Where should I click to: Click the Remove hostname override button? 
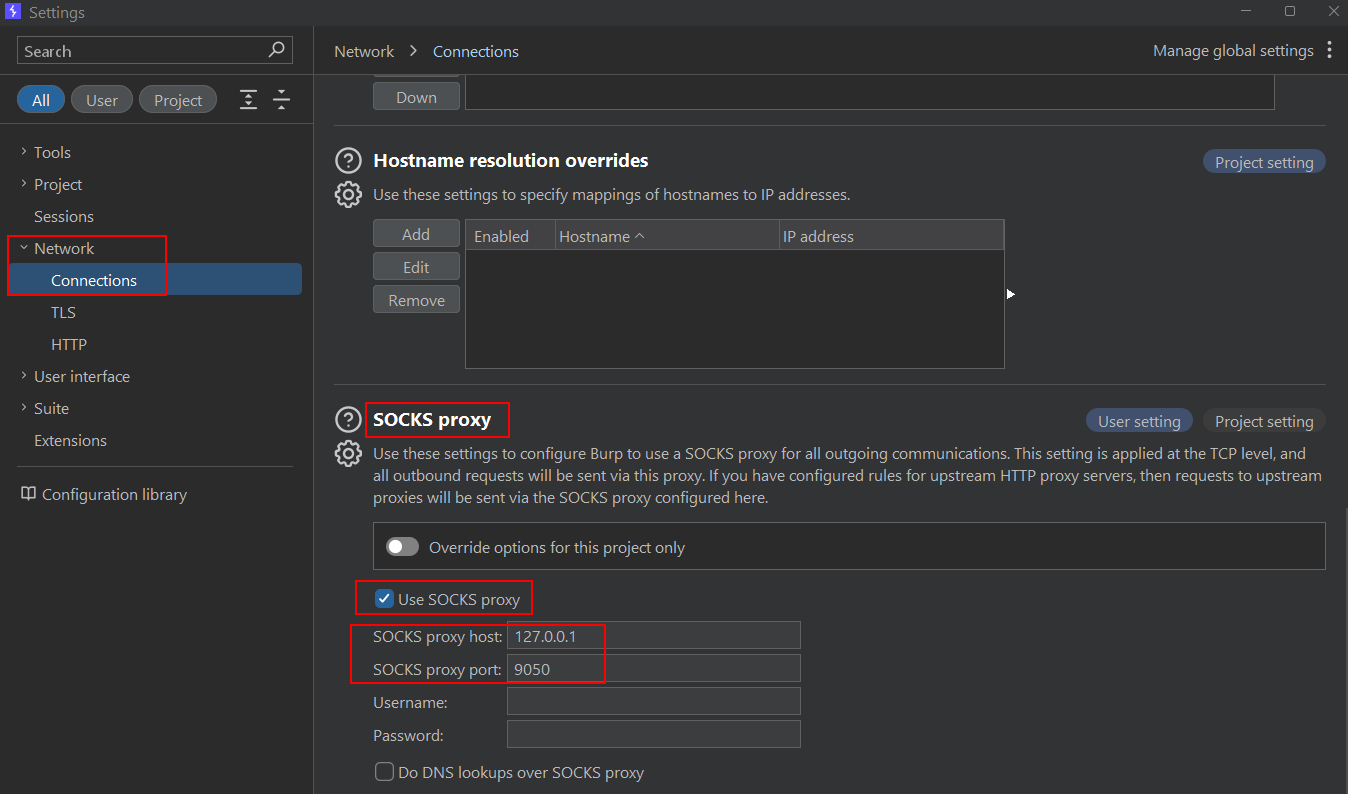point(416,300)
